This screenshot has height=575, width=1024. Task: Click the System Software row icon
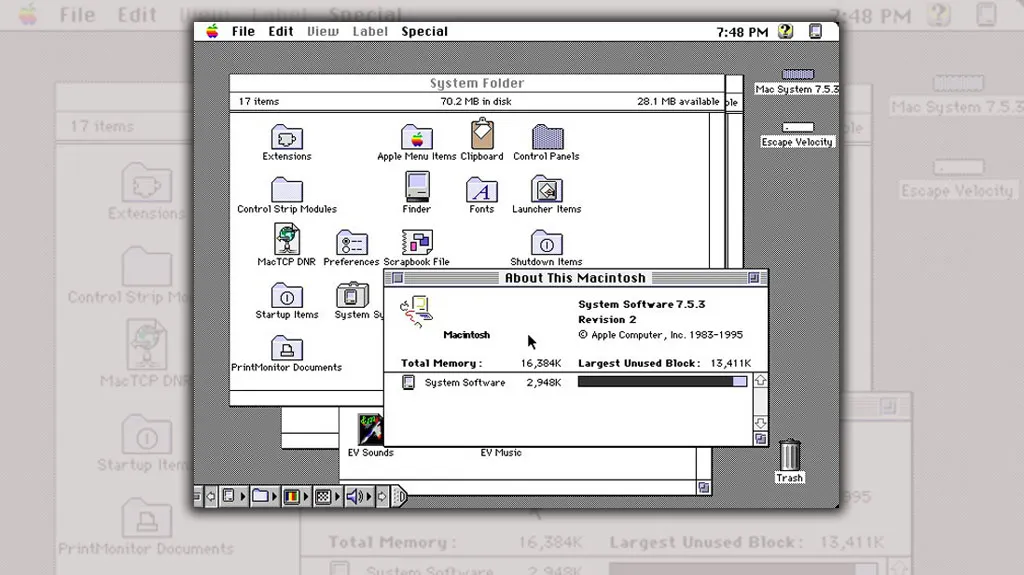click(408, 382)
